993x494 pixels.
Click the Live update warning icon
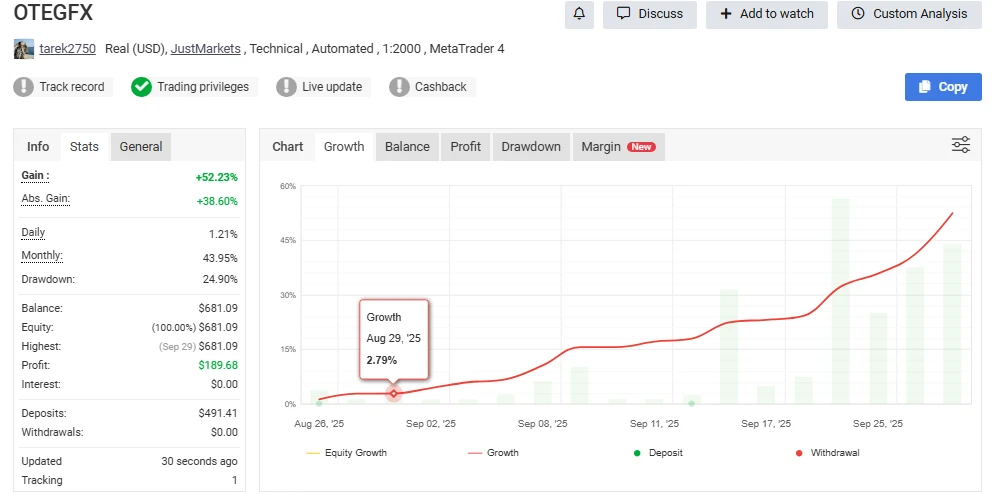(x=287, y=87)
